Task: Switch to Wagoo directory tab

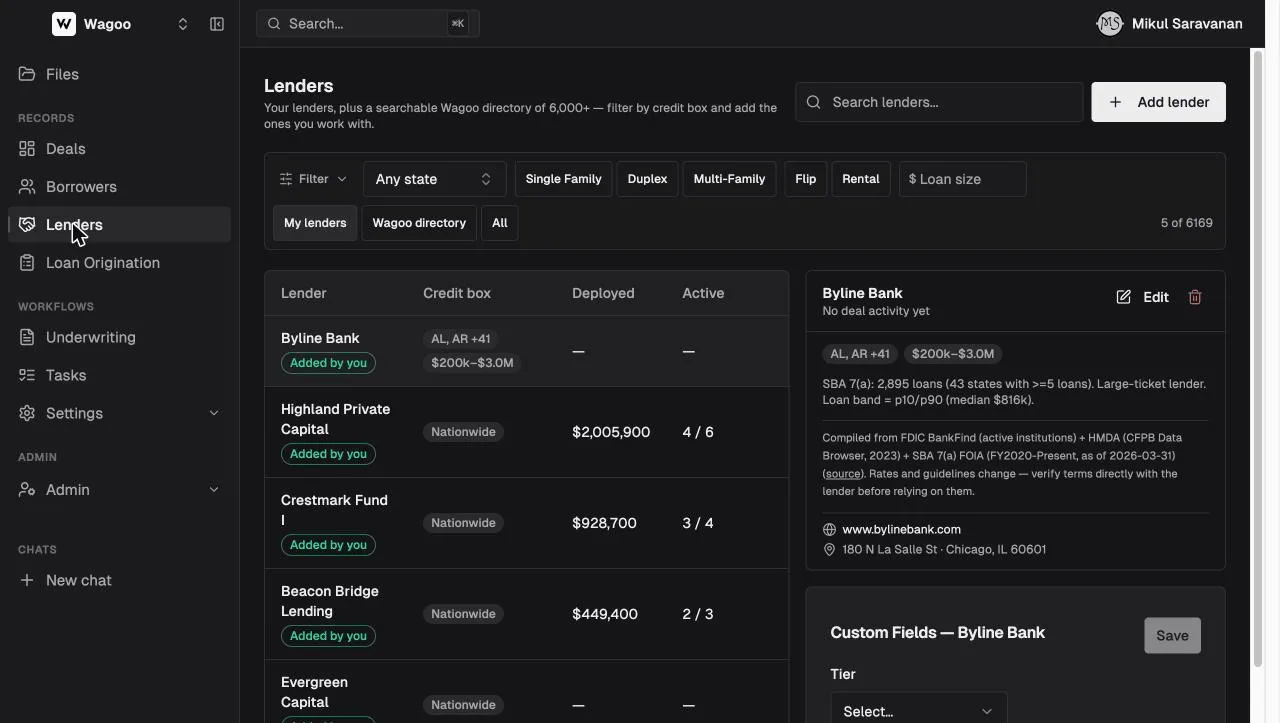Action: (419, 223)
